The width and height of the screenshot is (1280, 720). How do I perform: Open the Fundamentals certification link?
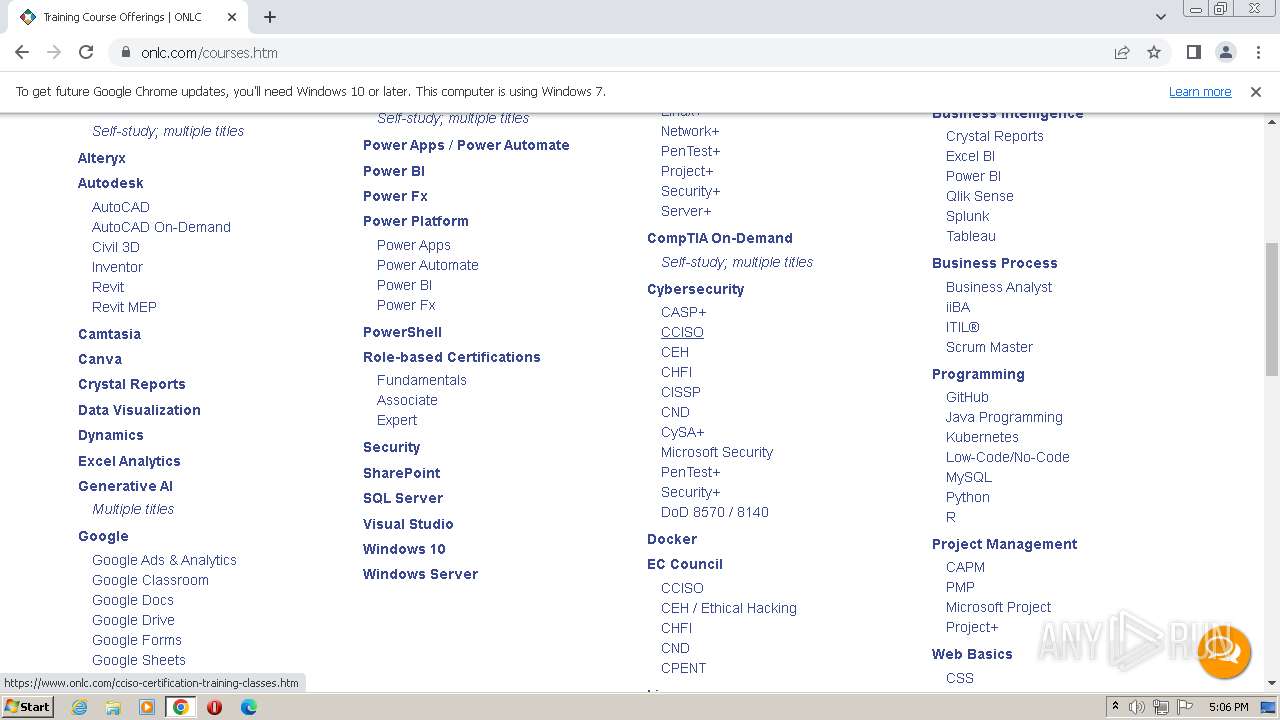[422, 380]
